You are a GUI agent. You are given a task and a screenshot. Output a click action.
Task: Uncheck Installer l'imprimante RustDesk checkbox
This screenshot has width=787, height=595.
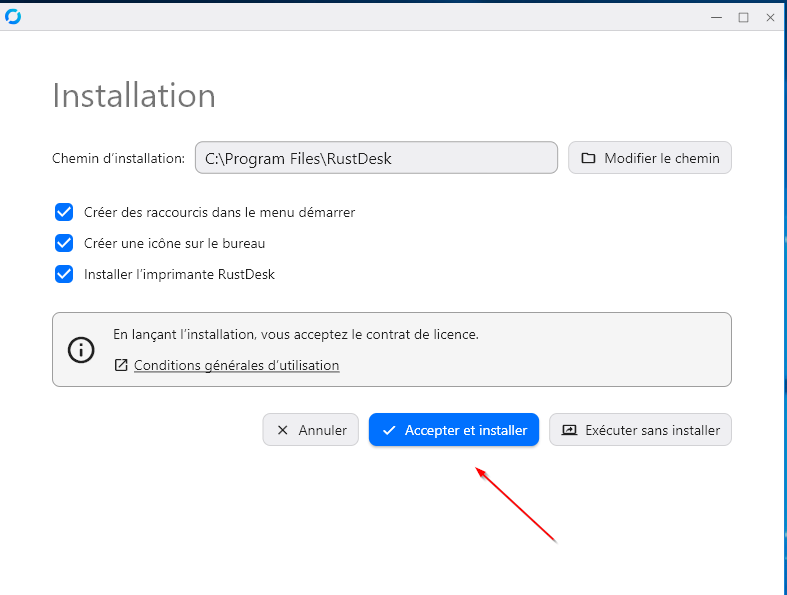point(64,275)
